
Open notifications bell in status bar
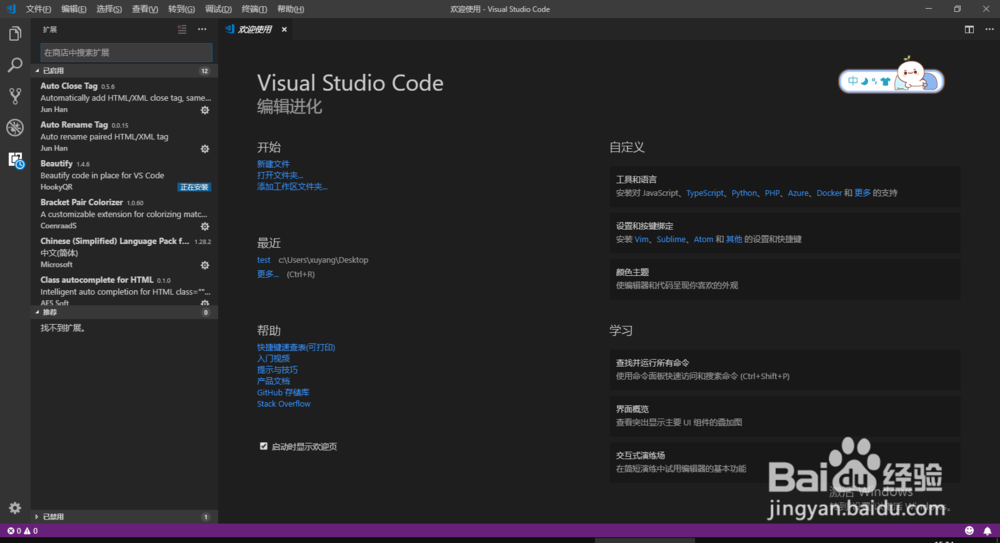pos(987,531)
